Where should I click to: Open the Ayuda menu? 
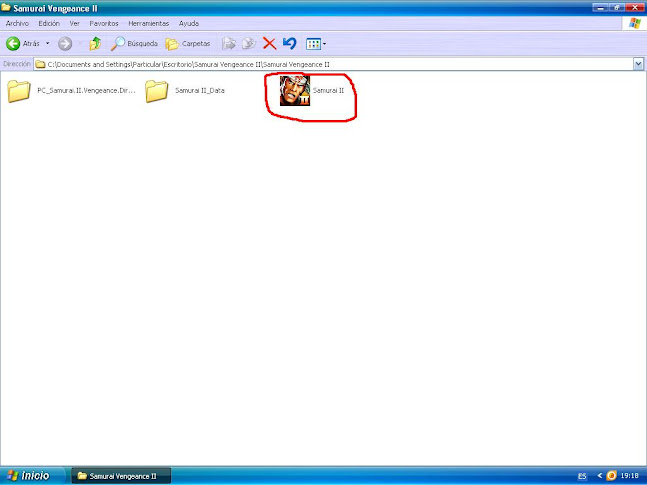click(x=189, y=24)
